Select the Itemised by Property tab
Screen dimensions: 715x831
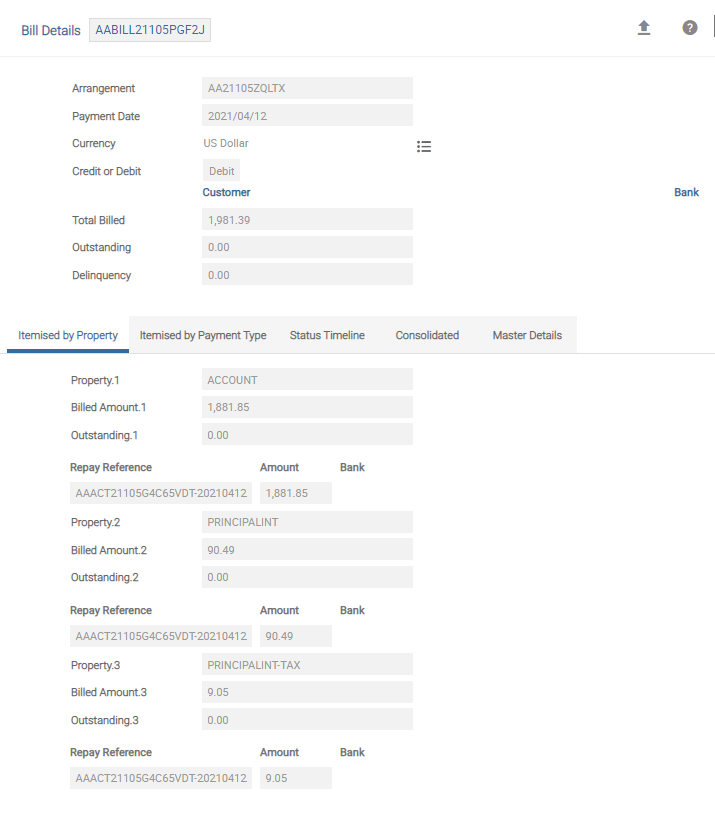point(68,335)
